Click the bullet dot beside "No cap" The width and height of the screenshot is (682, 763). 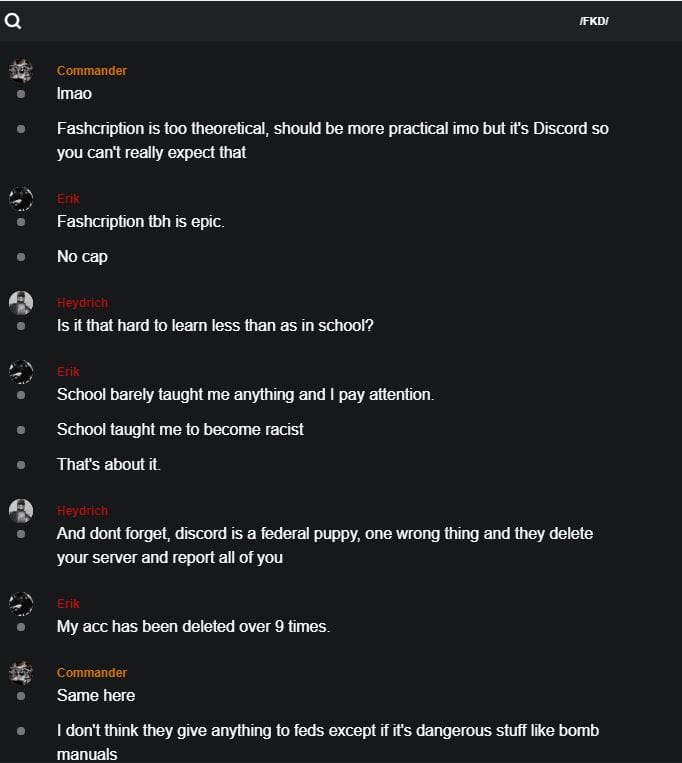tap(21, 257)
